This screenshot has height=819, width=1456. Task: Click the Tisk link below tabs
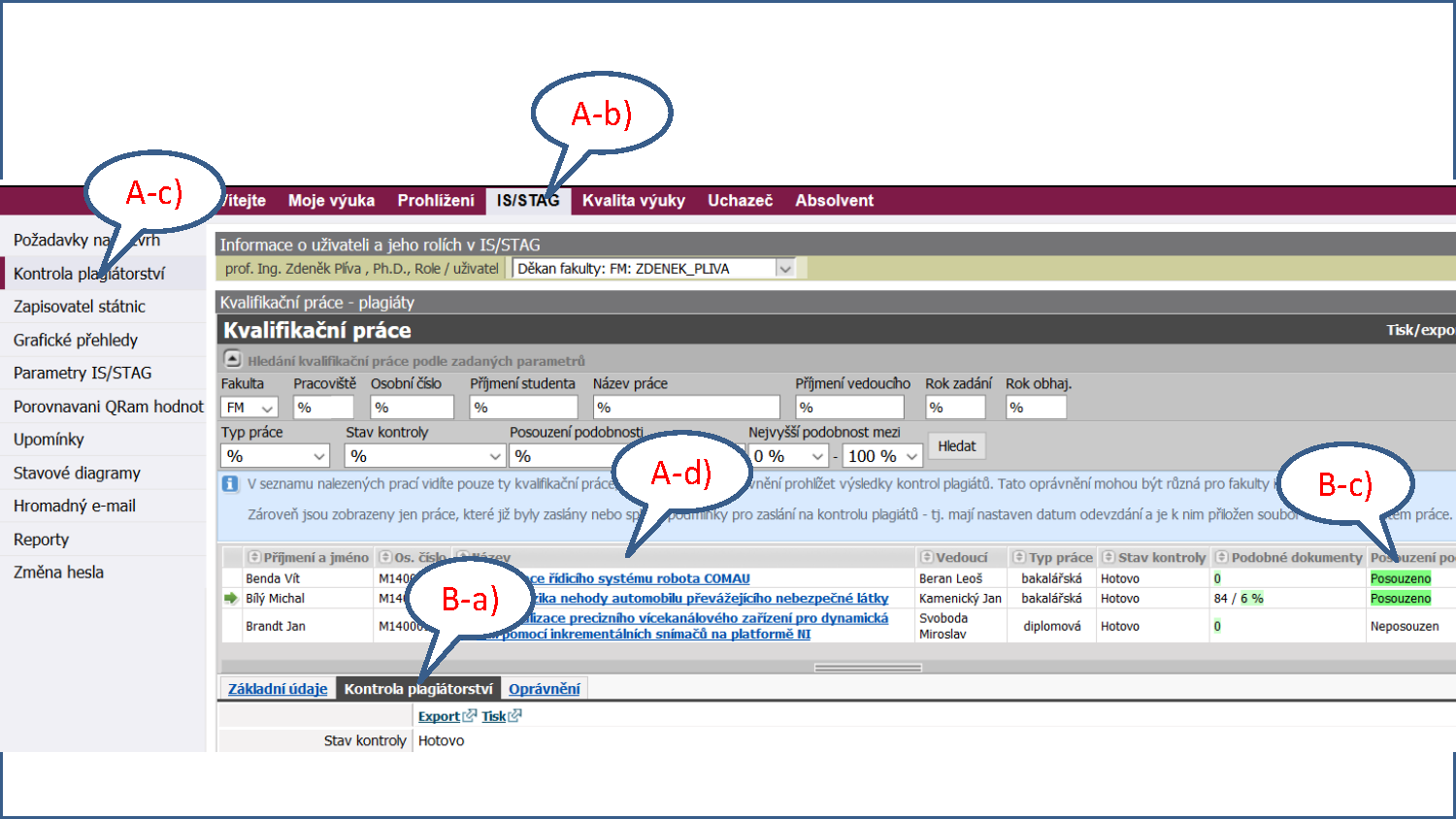click(493, 716)
